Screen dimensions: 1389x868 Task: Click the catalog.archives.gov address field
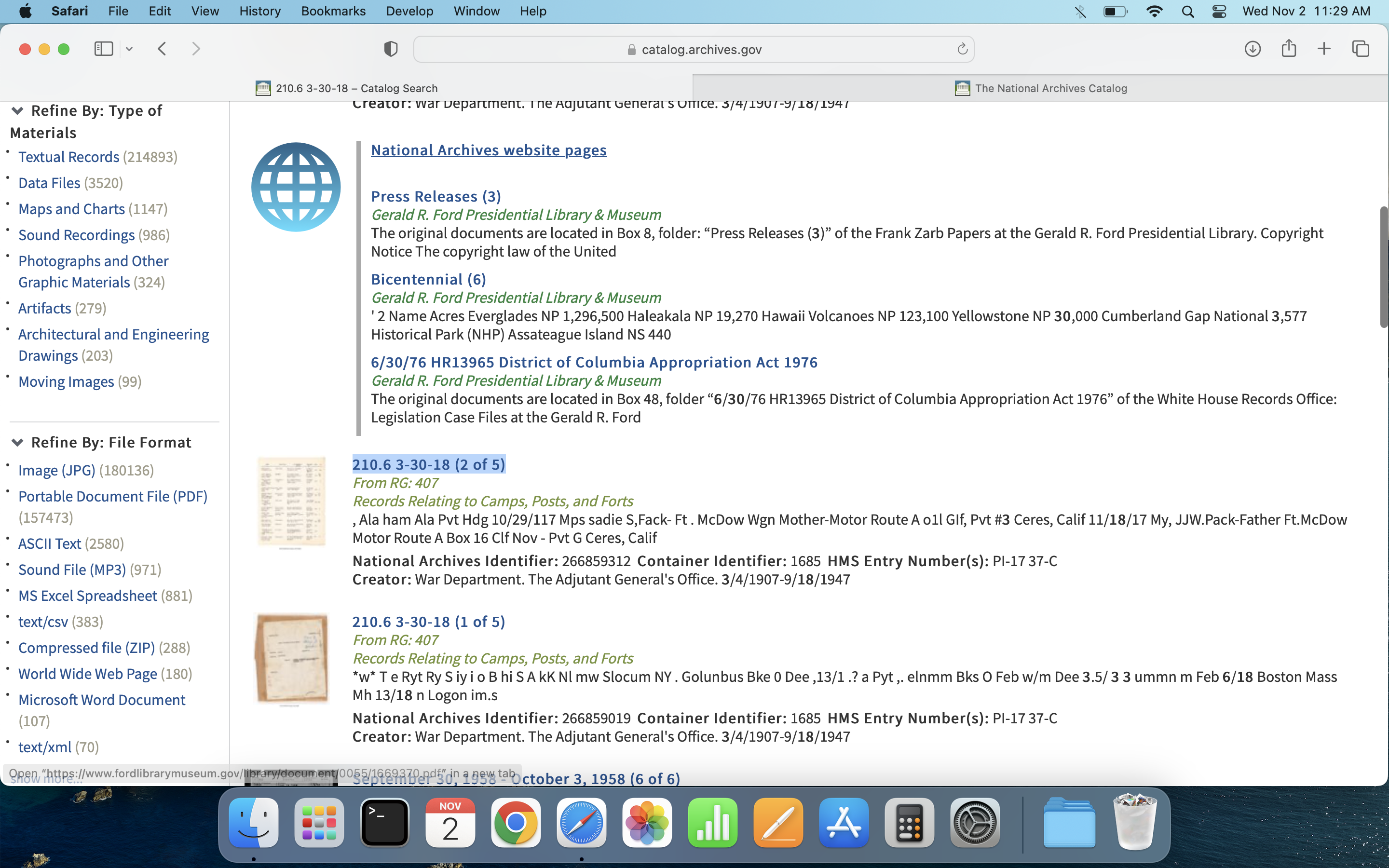(694, 49)
